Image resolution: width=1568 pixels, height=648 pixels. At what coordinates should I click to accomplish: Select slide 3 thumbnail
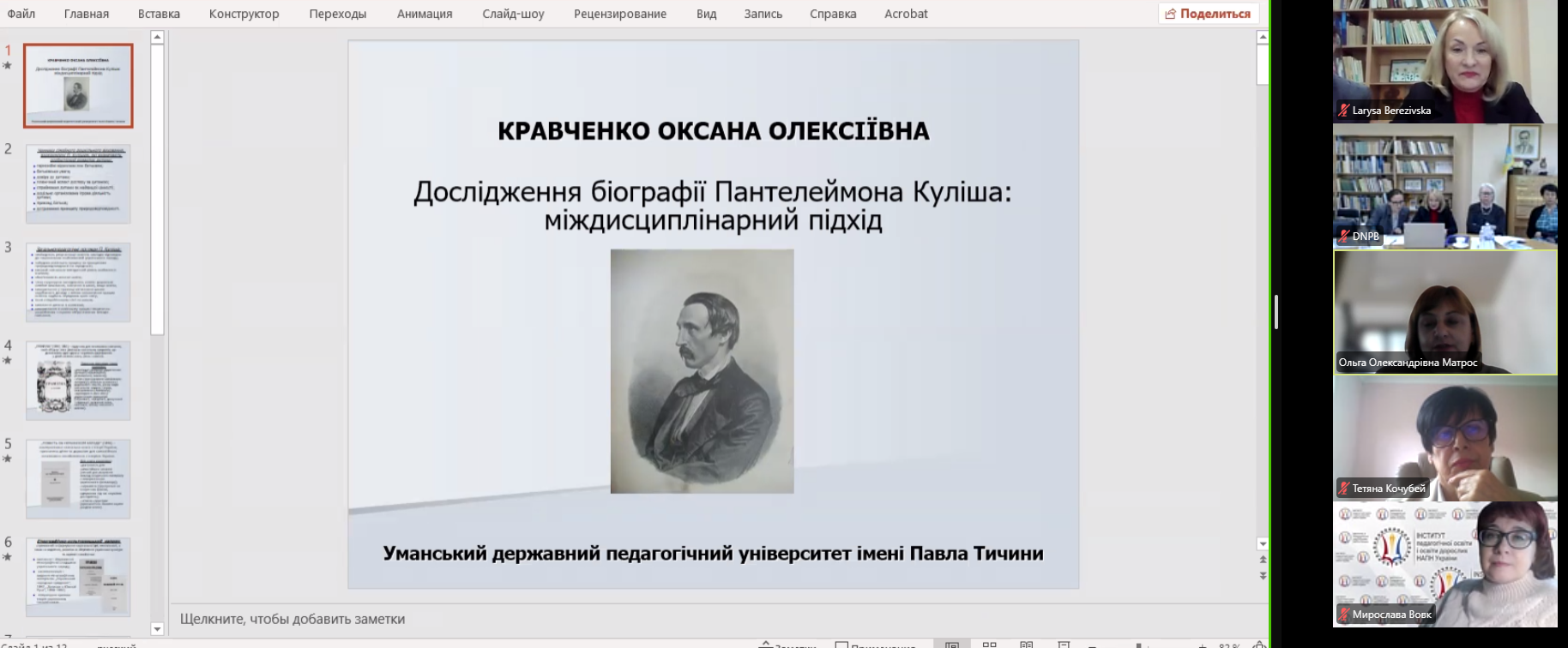point(78,282)
